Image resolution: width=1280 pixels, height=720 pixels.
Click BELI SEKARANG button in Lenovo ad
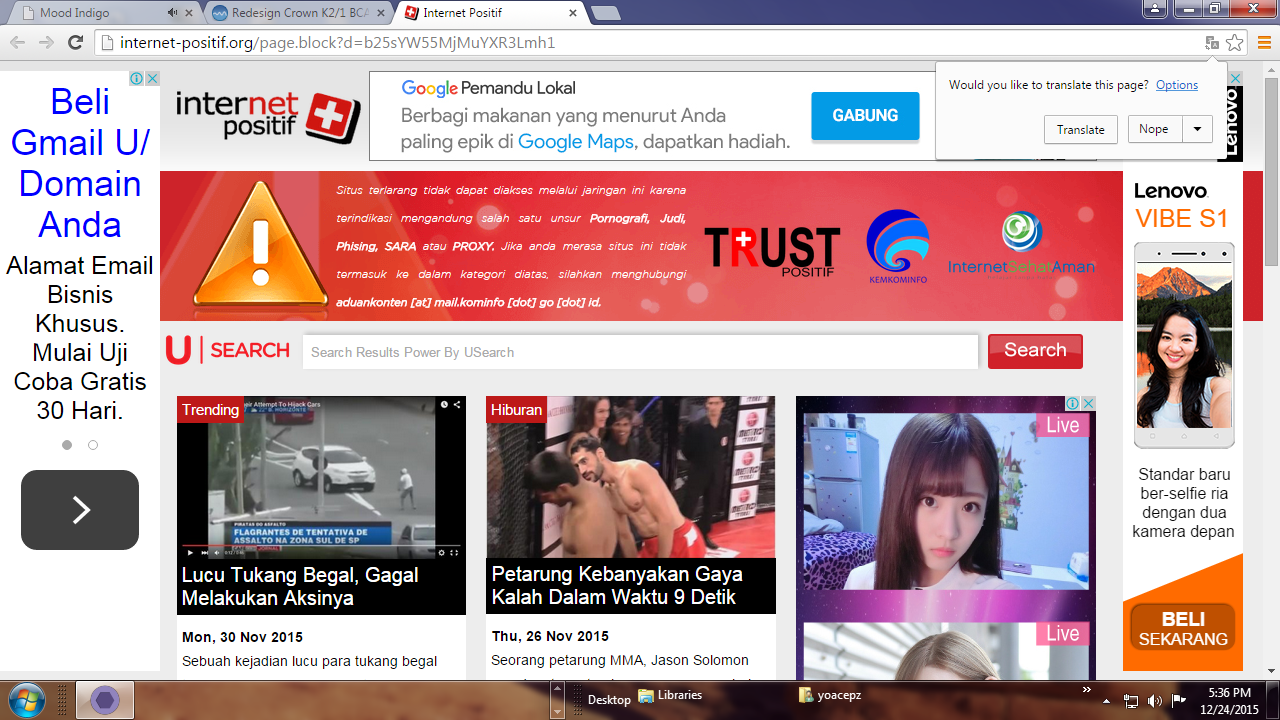1183,629
